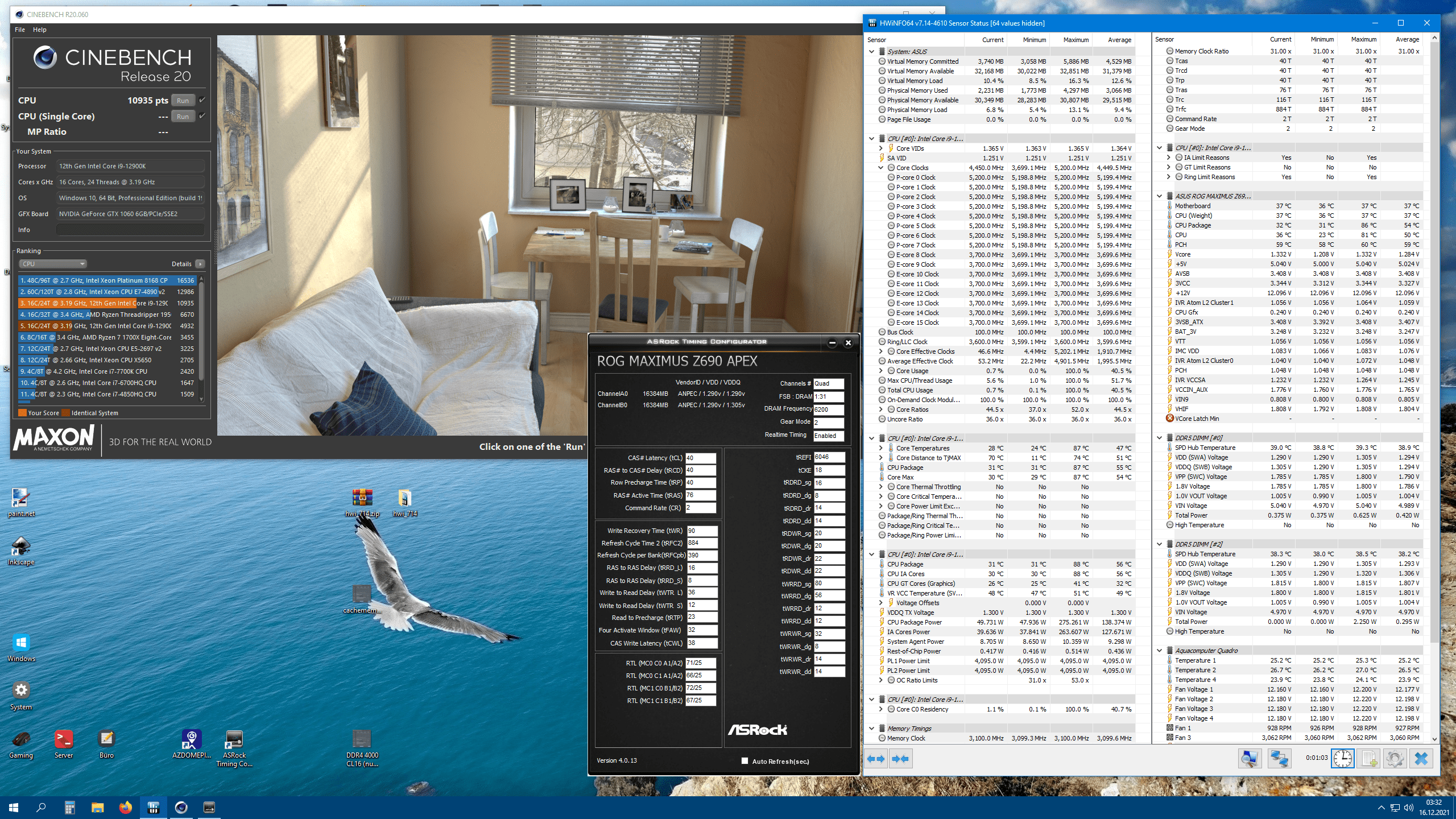
Task: Open HWiNFO sensor settings gear icon
Action: pyautogui.click(x=1395, y=759)
